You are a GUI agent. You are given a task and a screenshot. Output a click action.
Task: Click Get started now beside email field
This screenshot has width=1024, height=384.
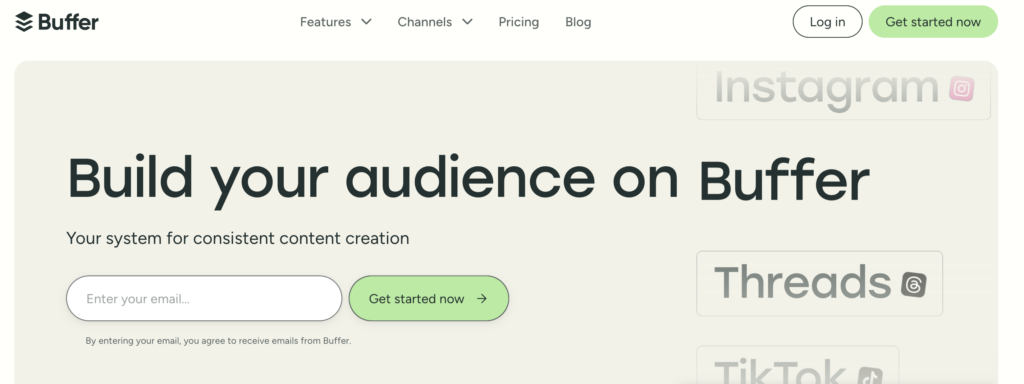[x=428, y=298]
